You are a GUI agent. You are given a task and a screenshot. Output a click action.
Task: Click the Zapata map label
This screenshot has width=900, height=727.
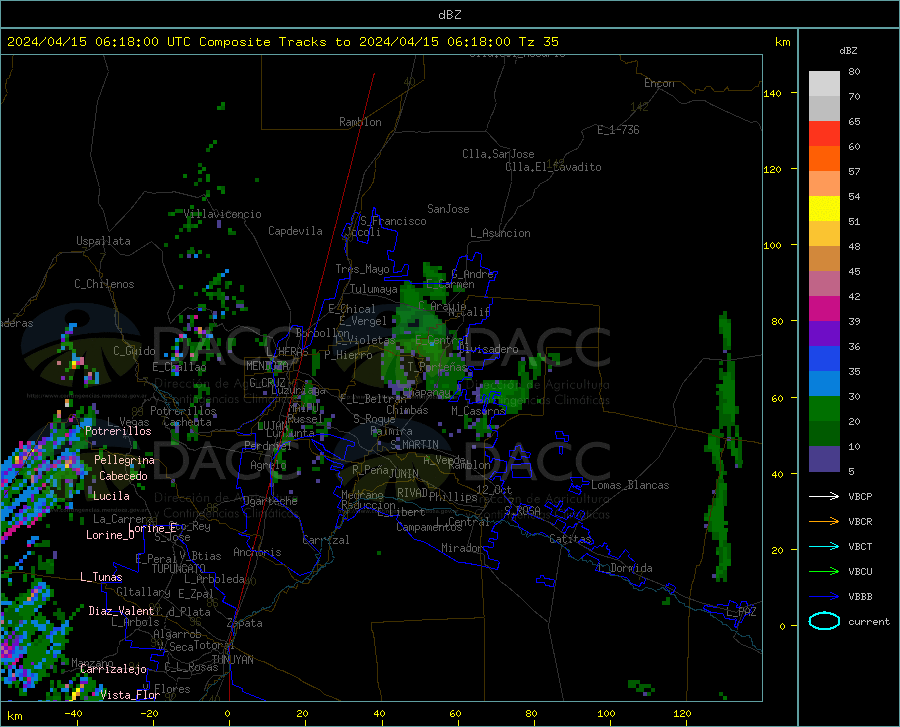pyautogui.click(x=245, y=623)
